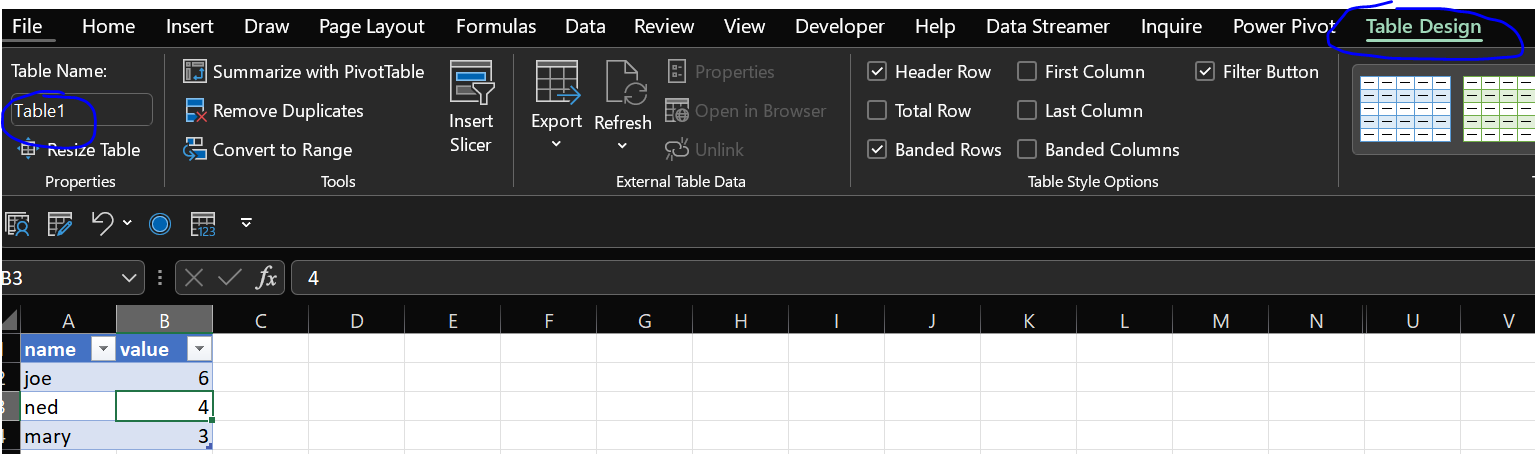Choose the green table style thumbnail
This screenshot has width=1535, height=454.
click(1498, 109)
